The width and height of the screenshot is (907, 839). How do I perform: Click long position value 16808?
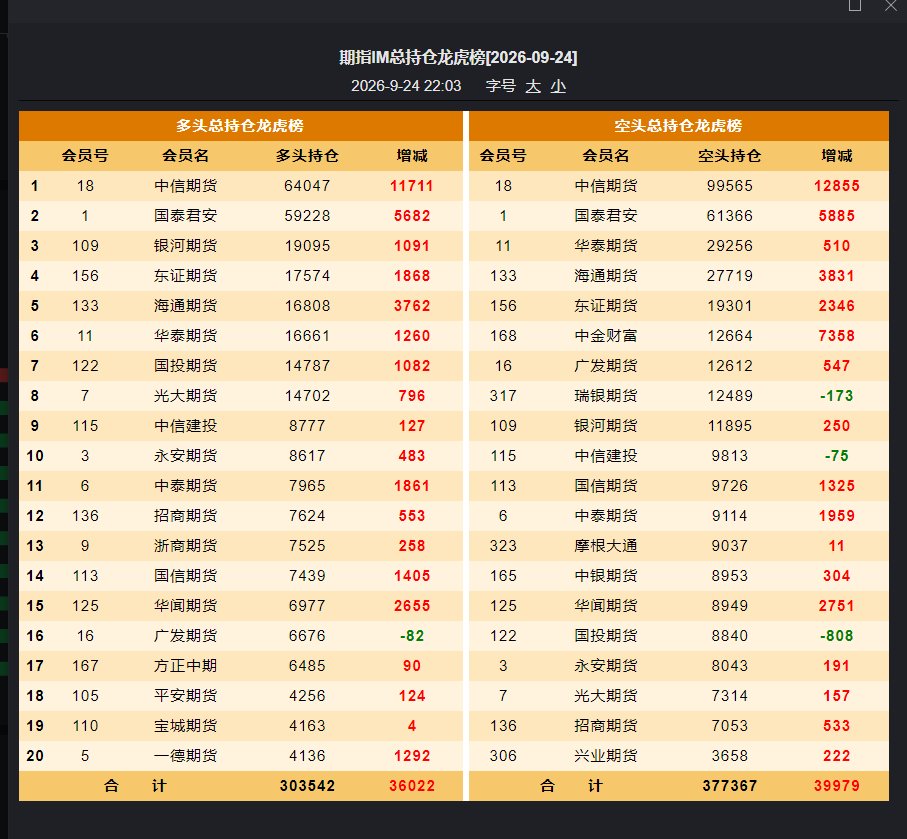(x=307, y=306)
